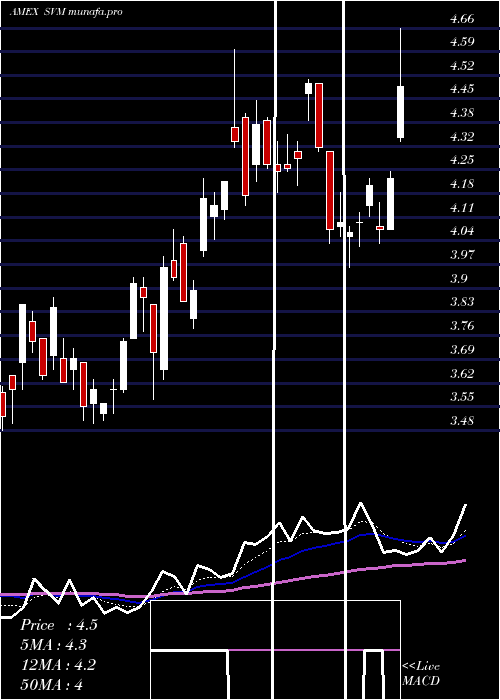The image size is (500, 700).
Task: Click the Price : 4.5 readout
Action: coord(59,625)
